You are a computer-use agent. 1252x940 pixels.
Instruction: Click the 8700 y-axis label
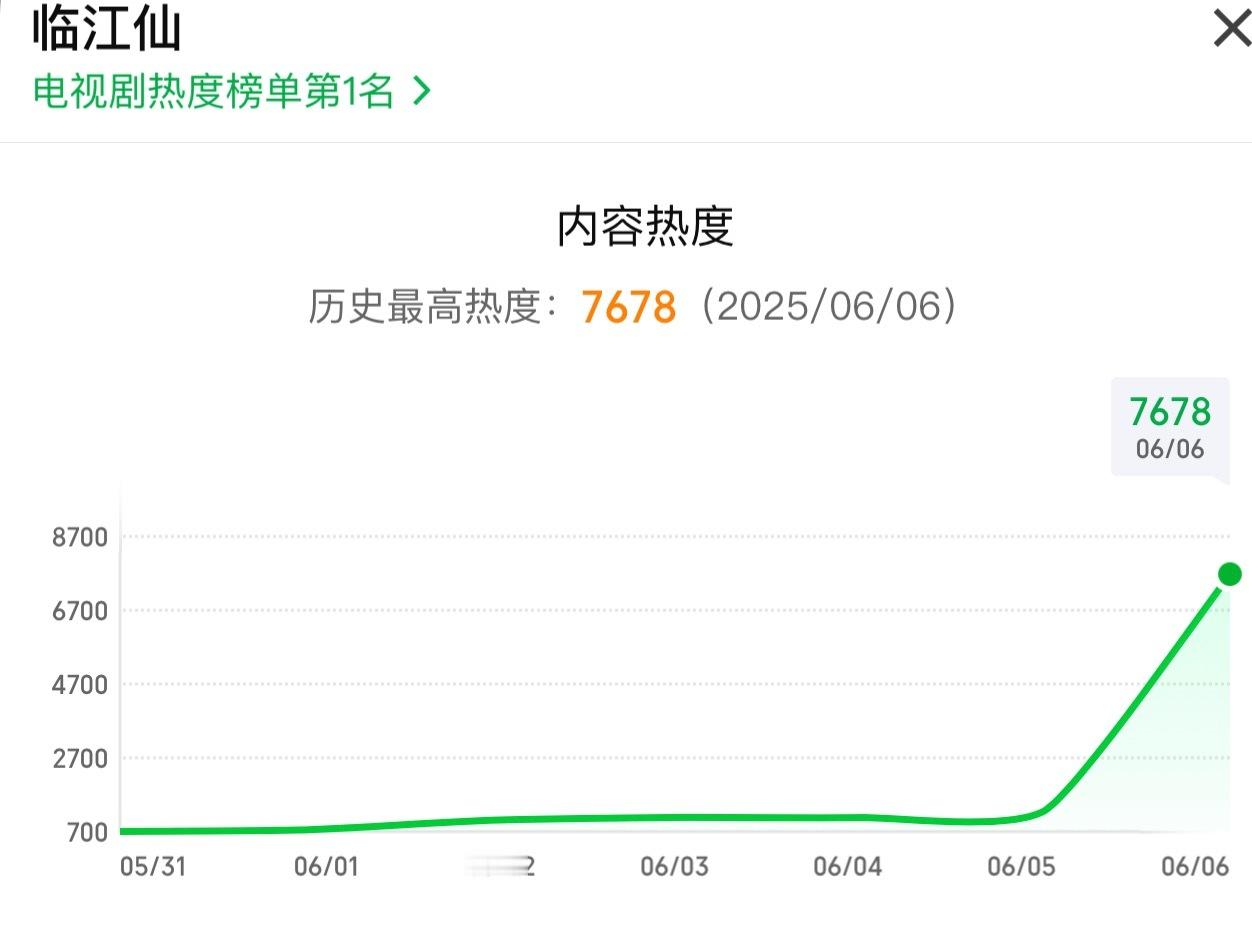[x=79, y=537]
